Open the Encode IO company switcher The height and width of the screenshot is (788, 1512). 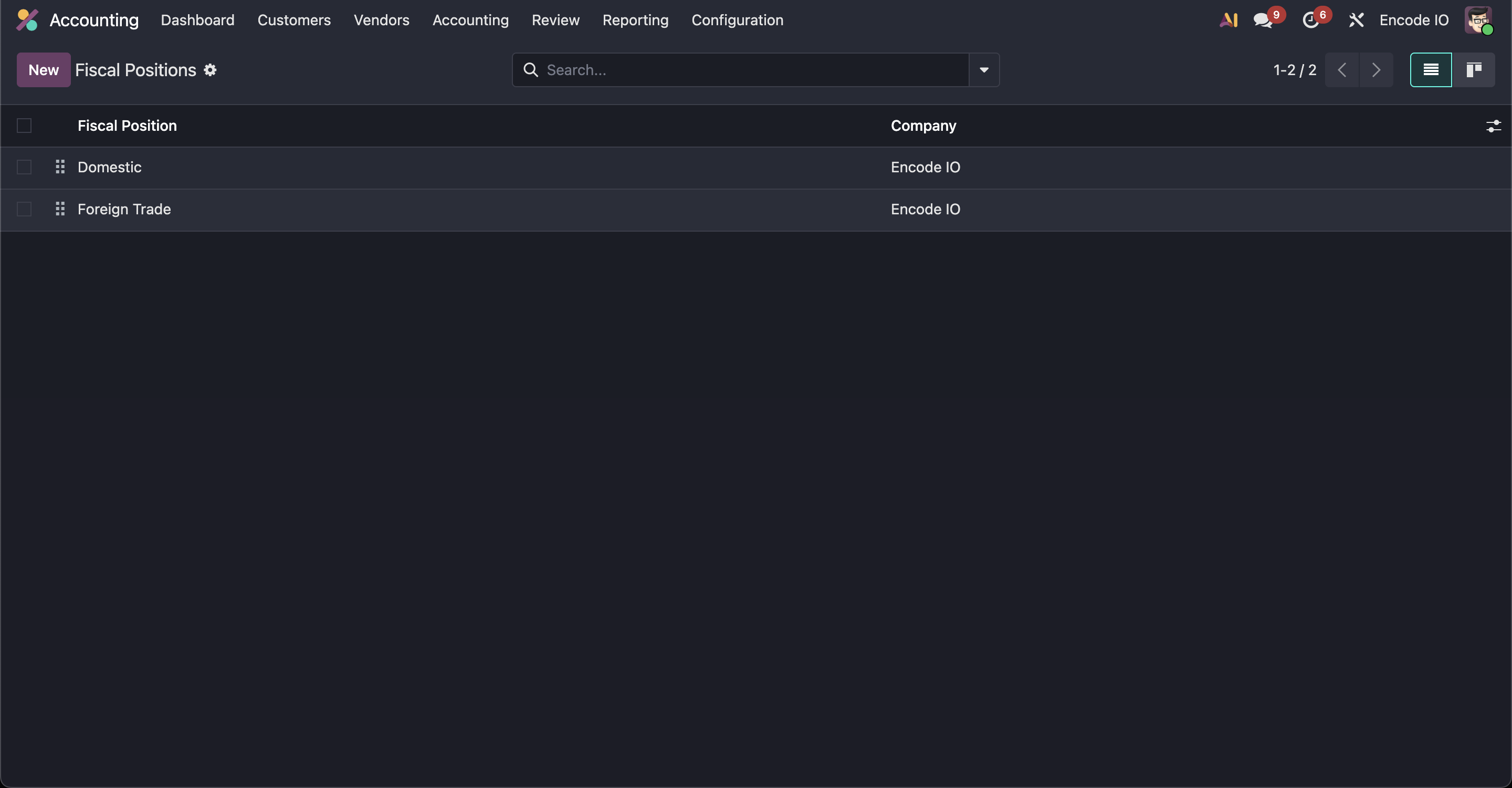[1413, 20]
